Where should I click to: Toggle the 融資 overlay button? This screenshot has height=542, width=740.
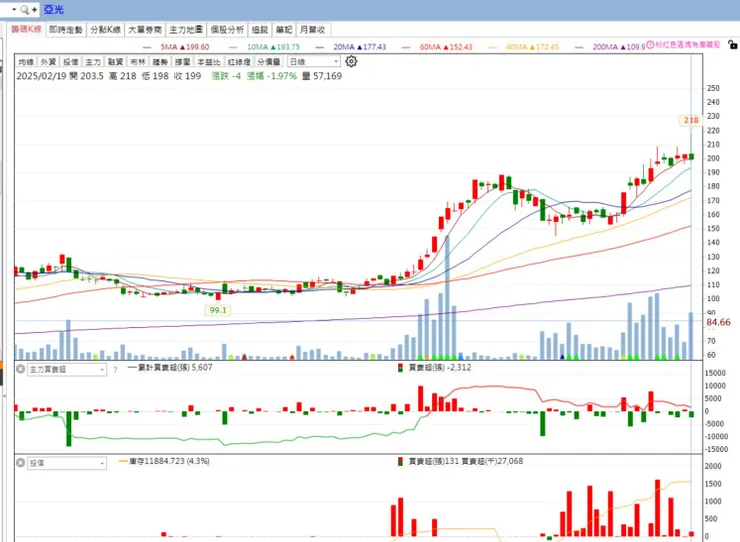[115, 62]
